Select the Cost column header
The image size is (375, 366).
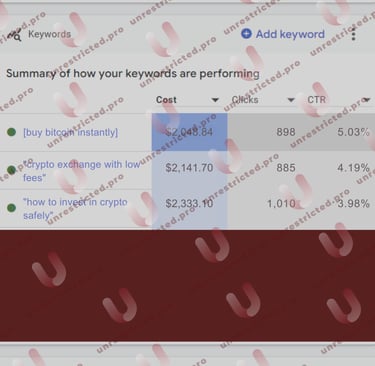click(166, 100)
